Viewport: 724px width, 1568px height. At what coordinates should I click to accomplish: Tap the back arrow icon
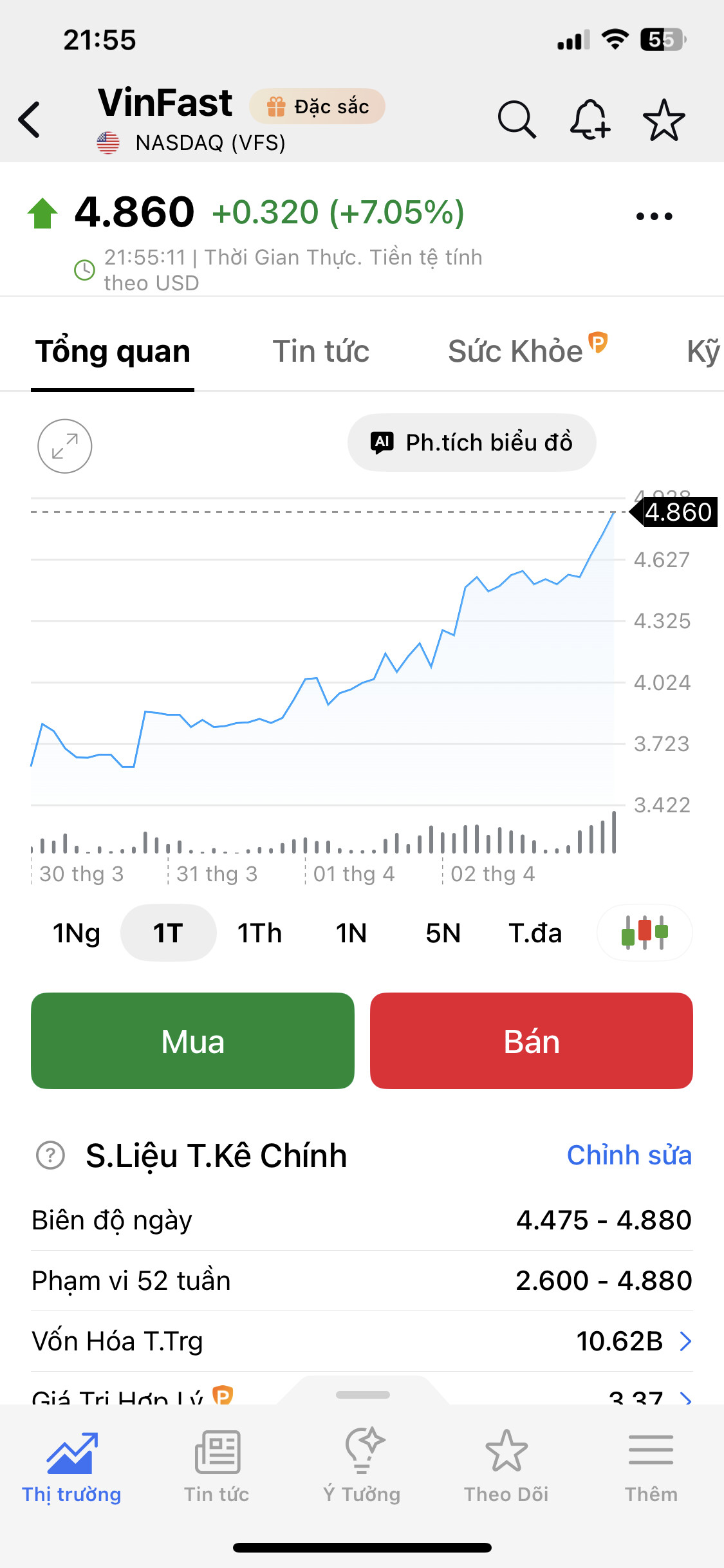30,120
